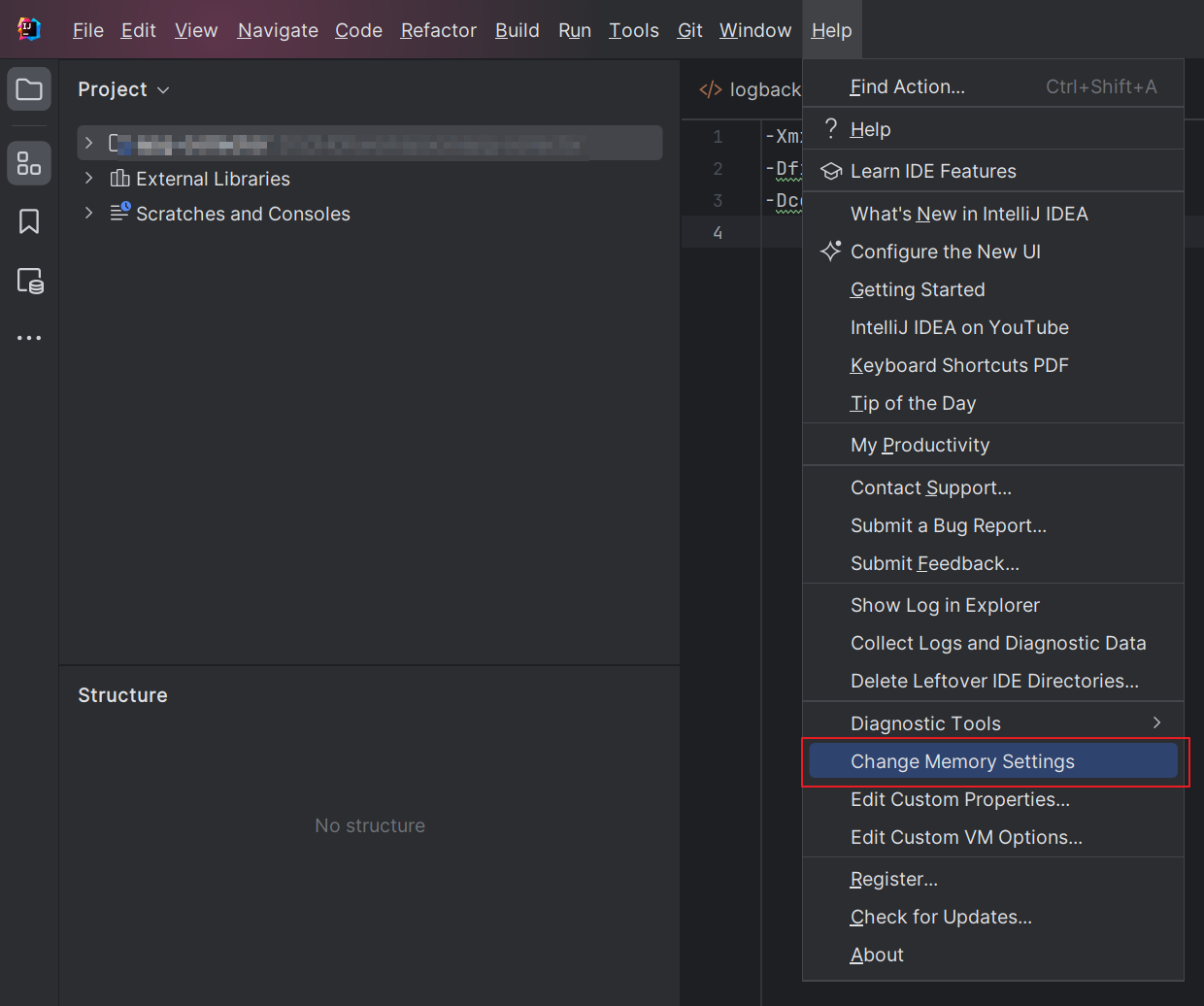Open the Navigate menu
The height and width of the screenshot is (1006, 1204).
coord(278,30)
